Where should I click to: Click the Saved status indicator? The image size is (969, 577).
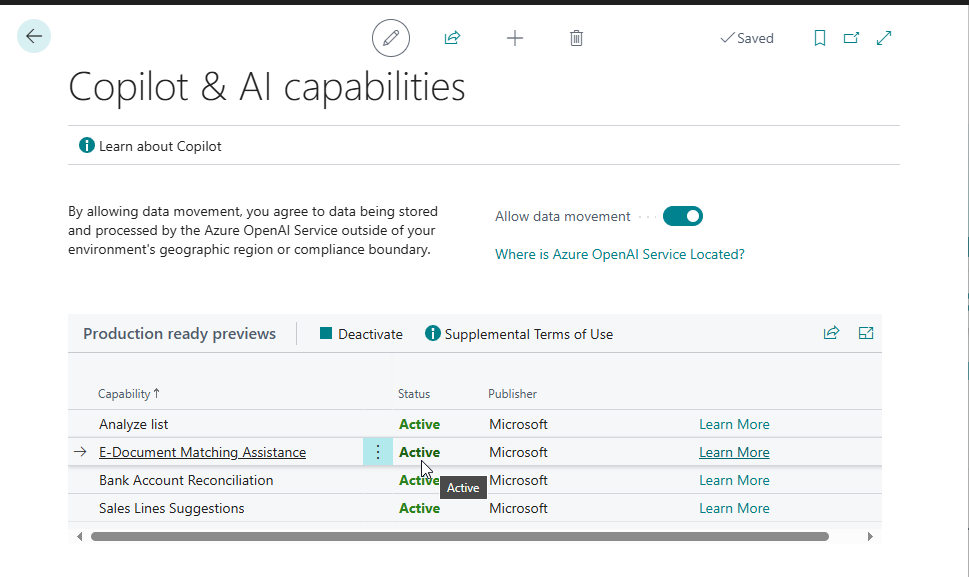click(747, 38)
